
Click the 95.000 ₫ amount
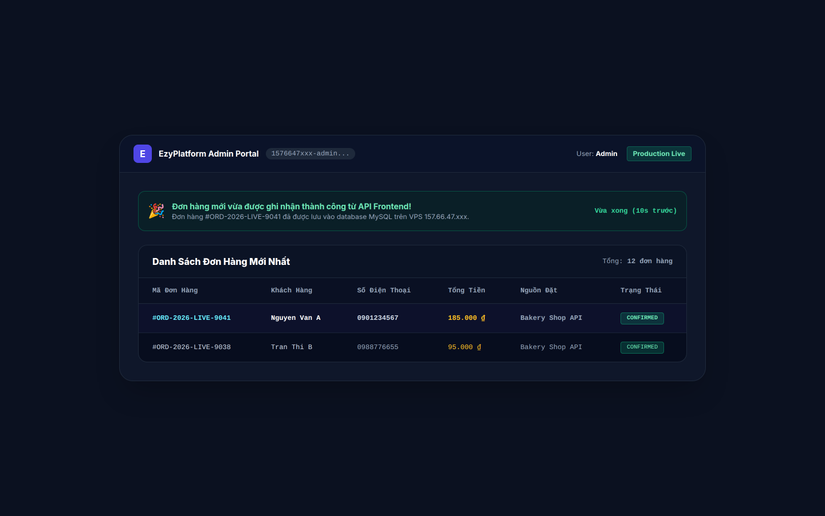tap(465, 347)
